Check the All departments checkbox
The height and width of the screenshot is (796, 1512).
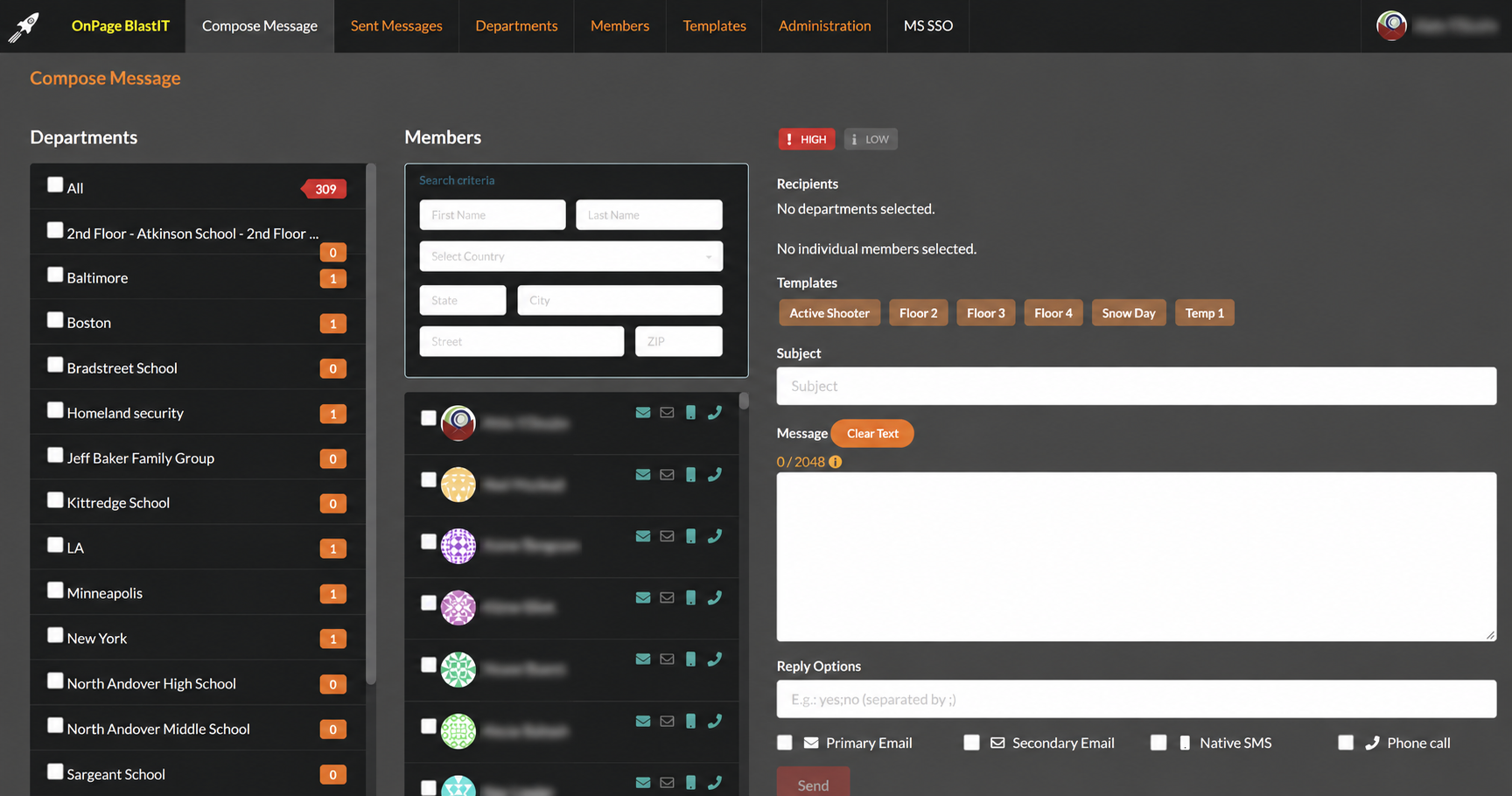click(x=55, y=185)
